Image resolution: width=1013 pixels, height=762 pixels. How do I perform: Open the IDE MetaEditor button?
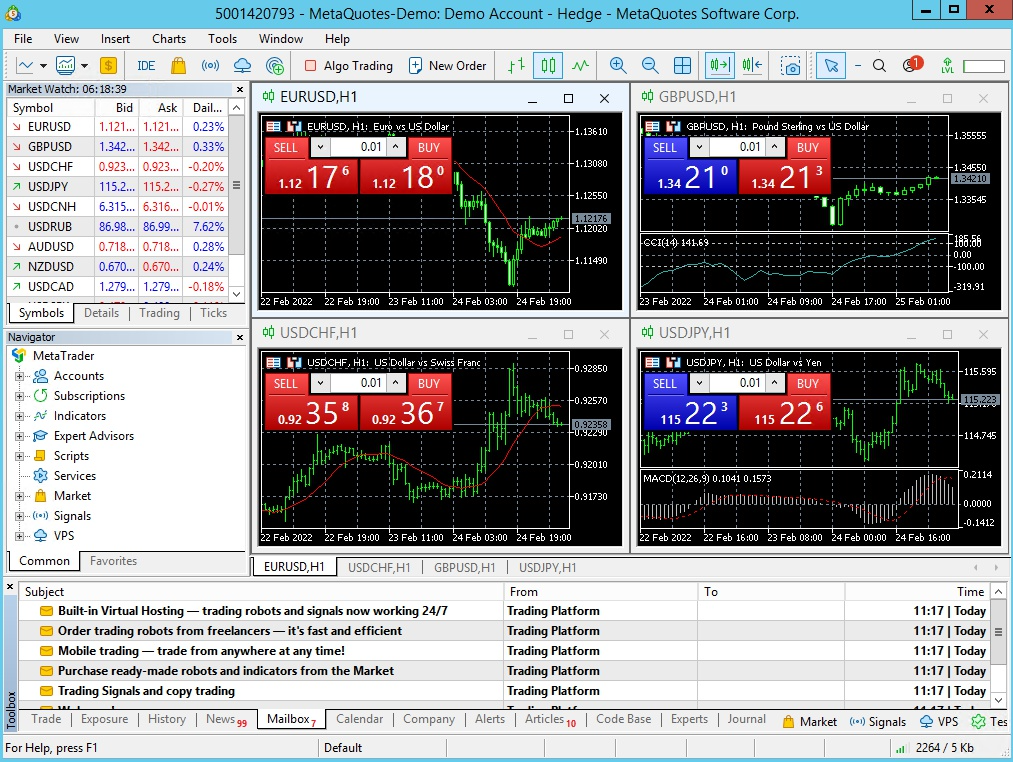click(x=146, y=65)
